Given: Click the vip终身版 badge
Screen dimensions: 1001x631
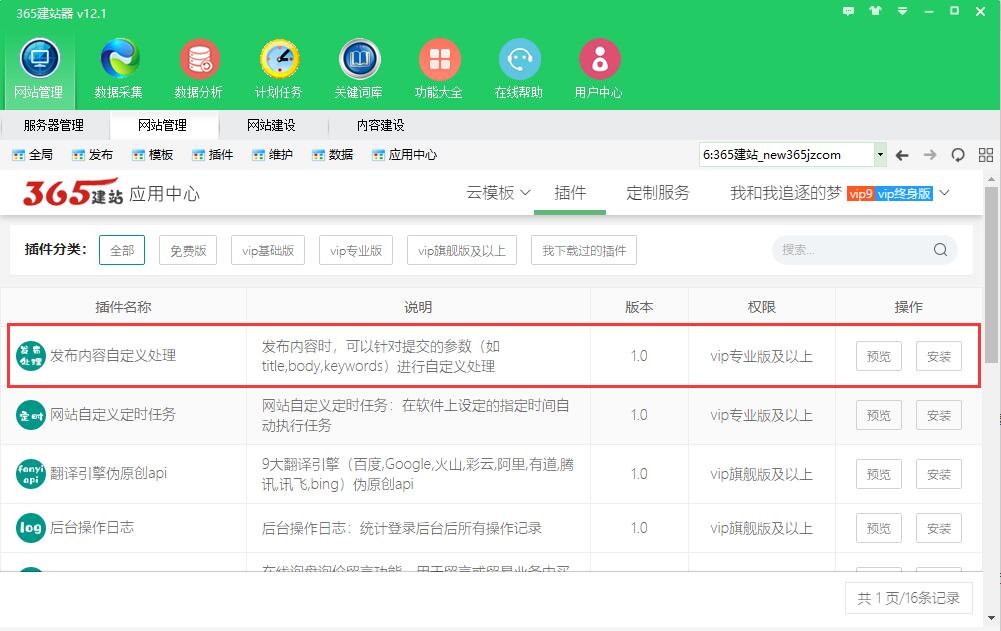Looking at the screenshot, I should [x=904, y=194].
